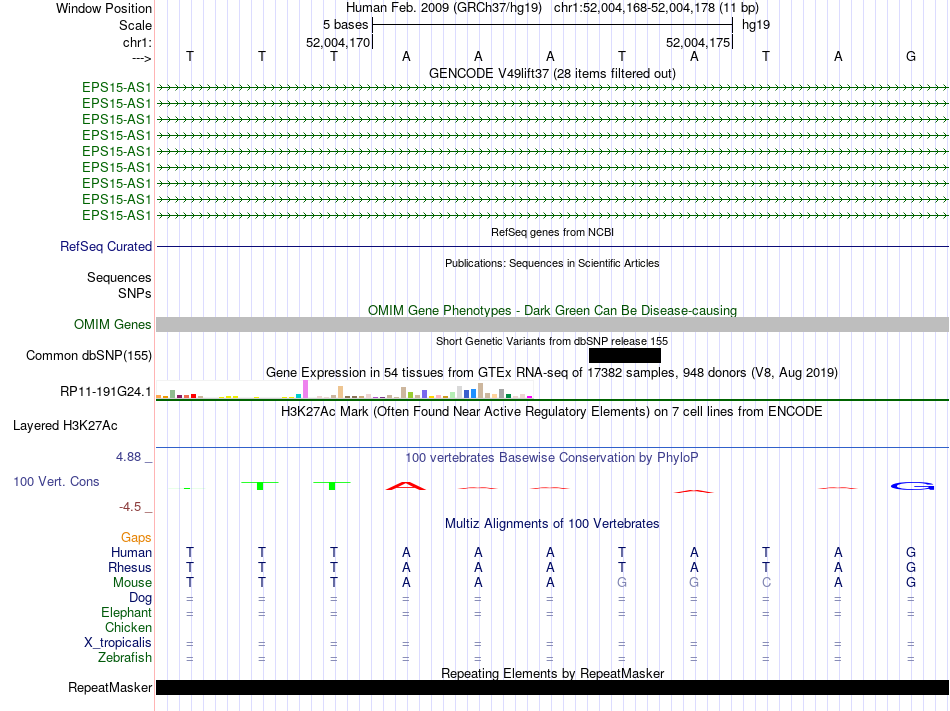Click the Rhesus alignment row label

pyautogui.click(x=130, y=567)
